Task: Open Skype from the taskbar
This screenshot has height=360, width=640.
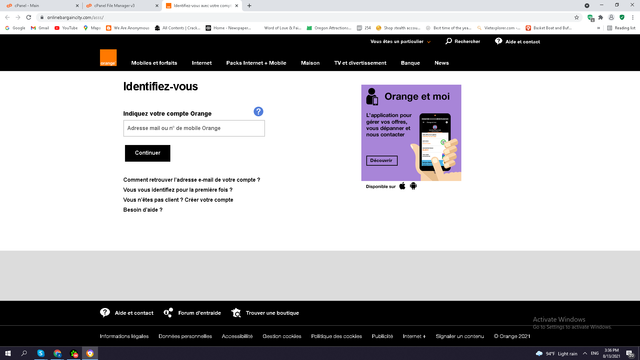Action: [x=41, y=353]
